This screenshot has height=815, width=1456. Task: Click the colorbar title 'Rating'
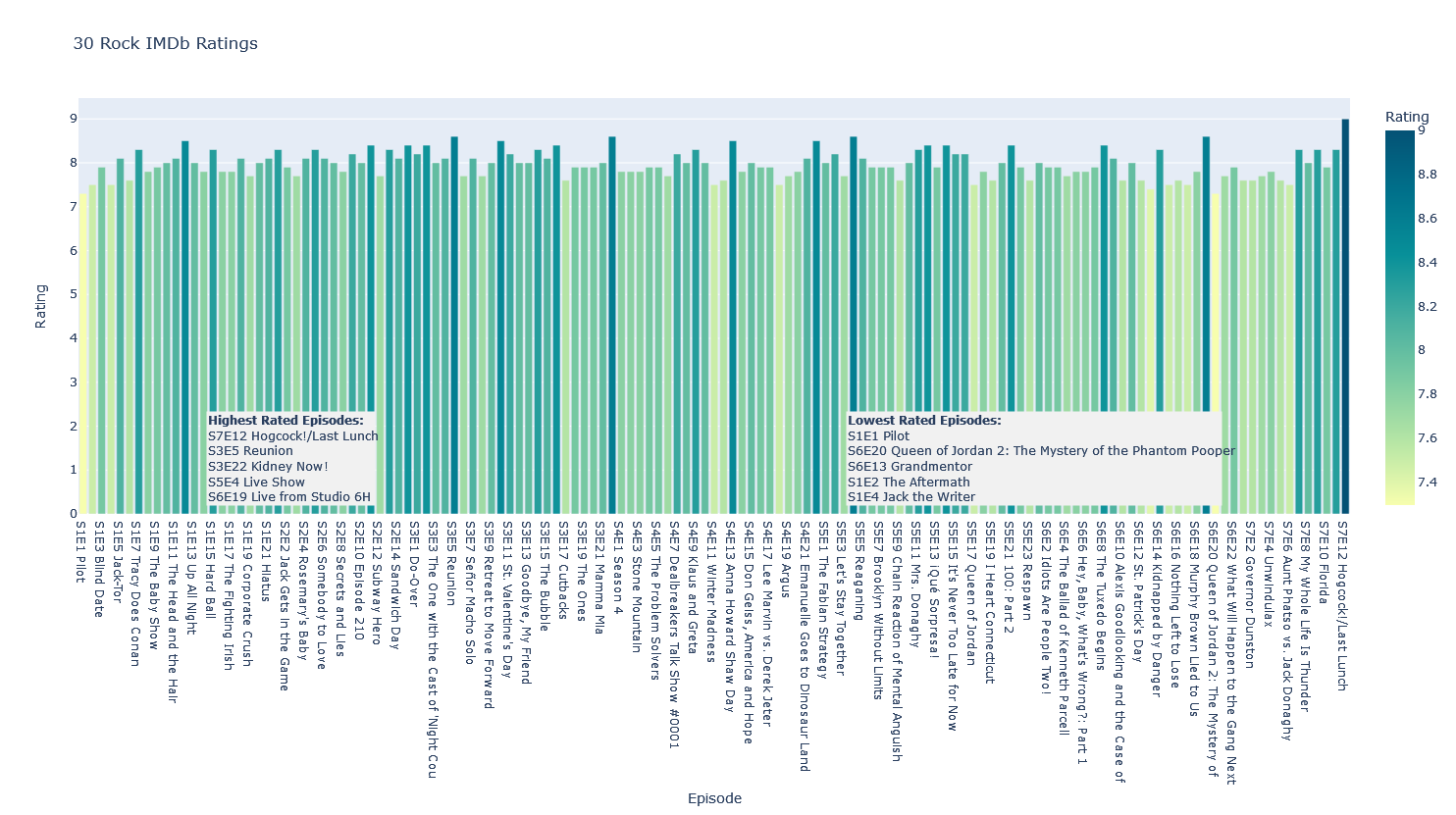tap(1407, 117)
